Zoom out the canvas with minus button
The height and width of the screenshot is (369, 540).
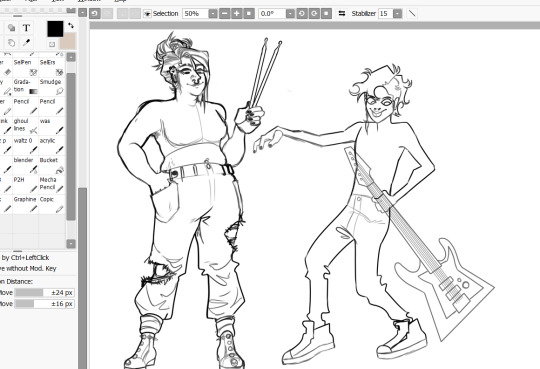[224, 13]
